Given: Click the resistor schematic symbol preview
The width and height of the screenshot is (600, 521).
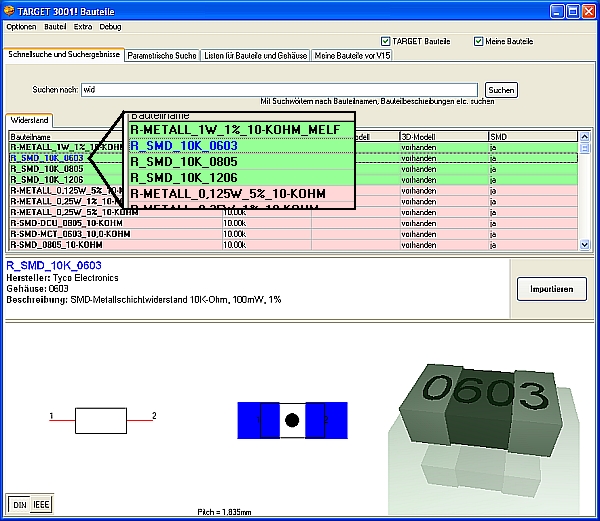Looking at the screenshot, I should coord(103,418).
